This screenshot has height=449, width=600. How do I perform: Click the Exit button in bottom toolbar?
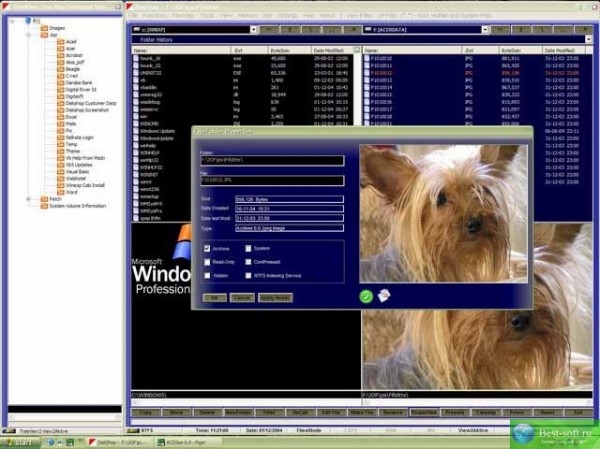[x=579, y=413]
